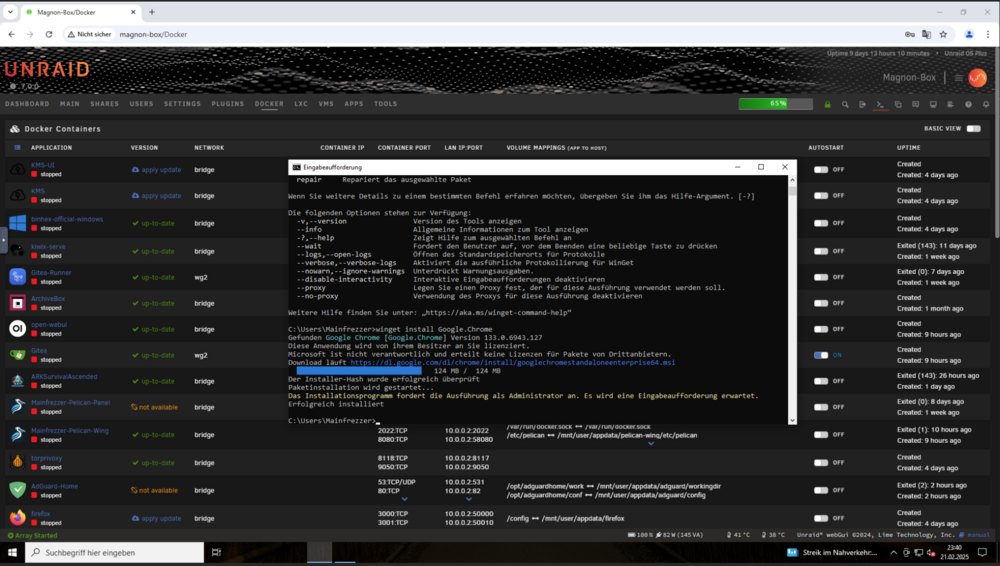Expand AdGuard-Home container ports chevron
This screenshot has width=1000, height=566.
pyautogui.click(x=404, y=499)
